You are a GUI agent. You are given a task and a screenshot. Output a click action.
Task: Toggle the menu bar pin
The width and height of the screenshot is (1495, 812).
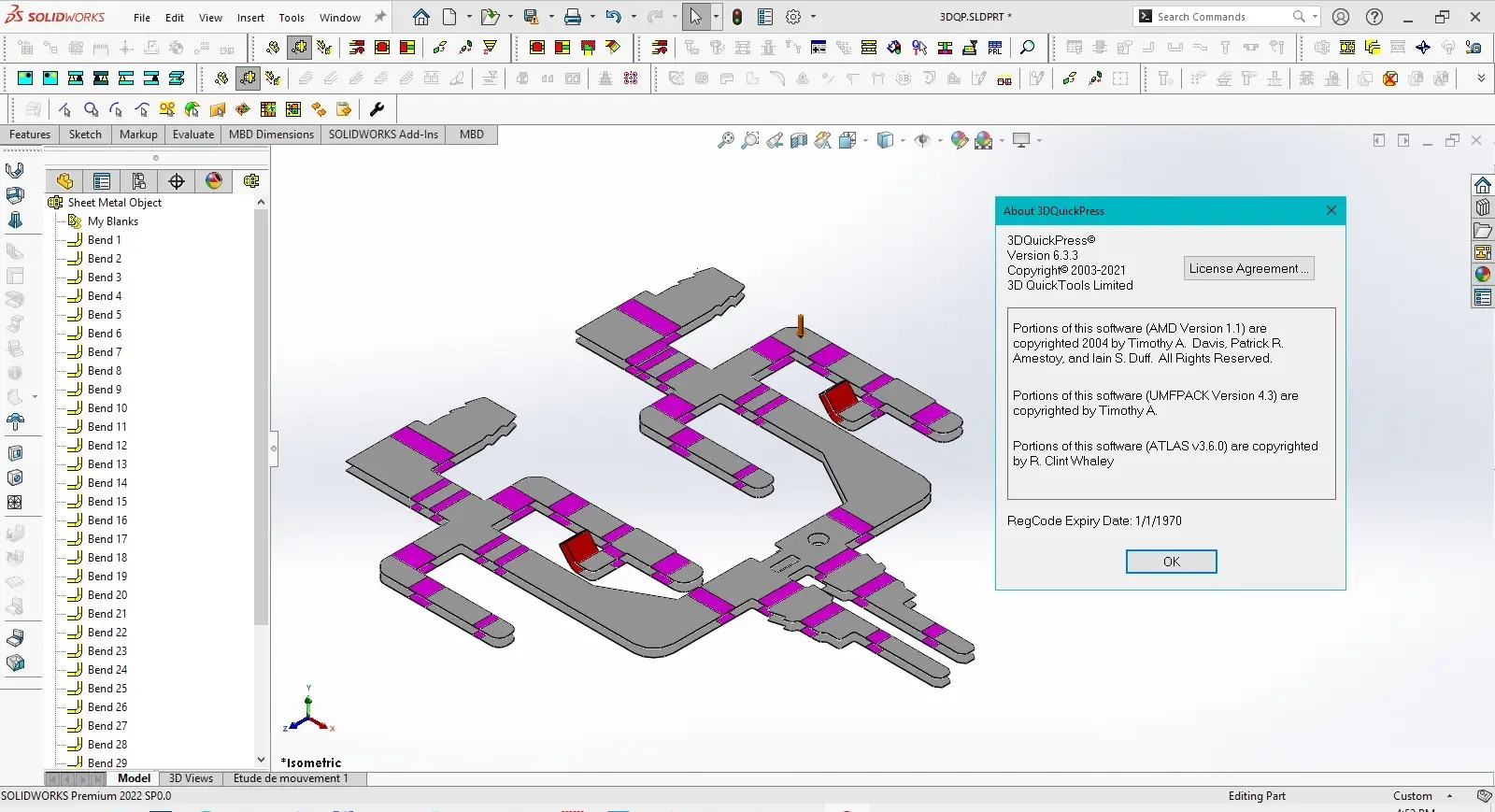(x=380, y=17)
